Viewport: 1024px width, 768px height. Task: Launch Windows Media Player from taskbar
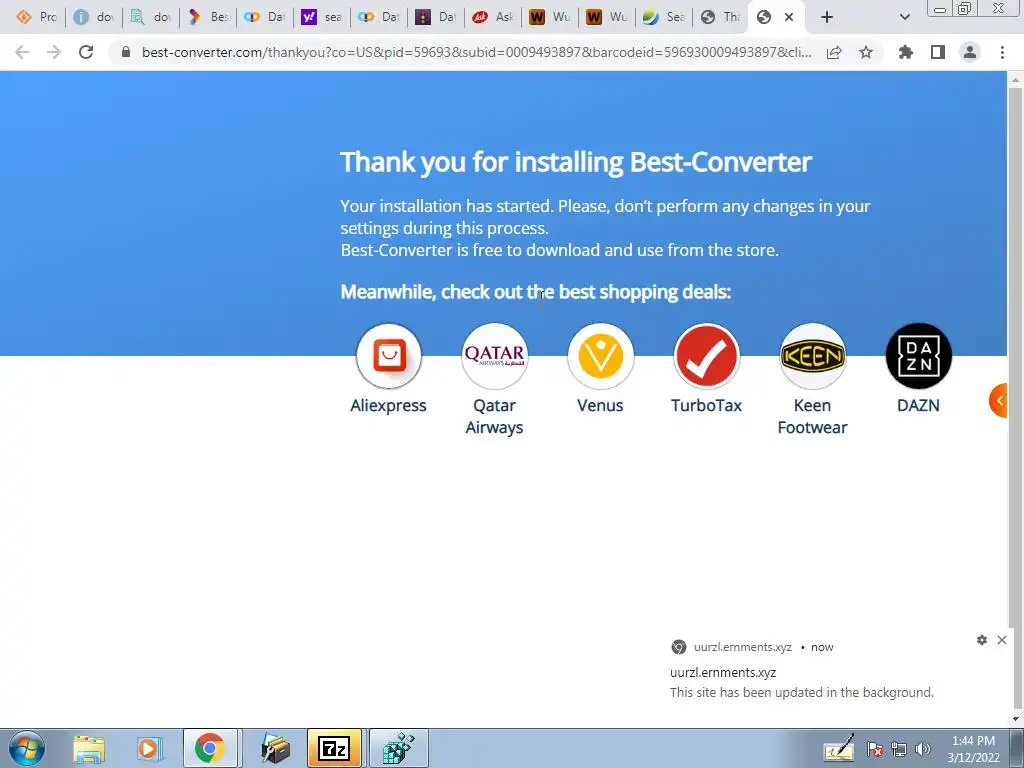click(149, 748)
